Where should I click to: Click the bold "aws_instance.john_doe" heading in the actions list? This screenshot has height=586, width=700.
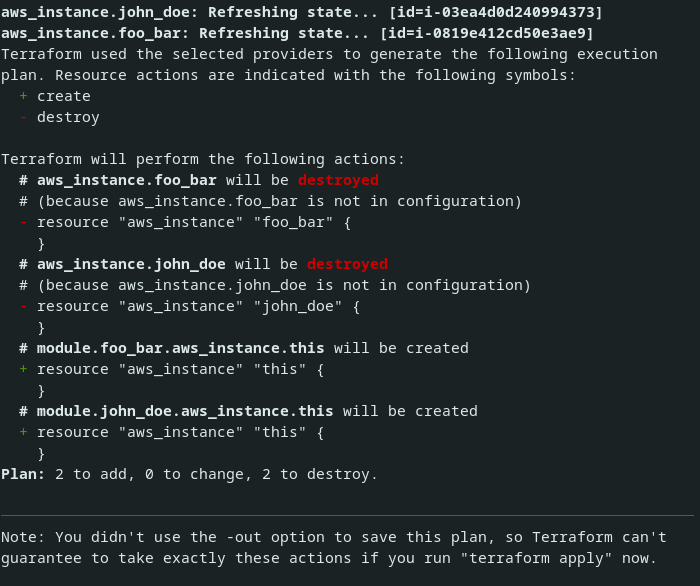131,264
